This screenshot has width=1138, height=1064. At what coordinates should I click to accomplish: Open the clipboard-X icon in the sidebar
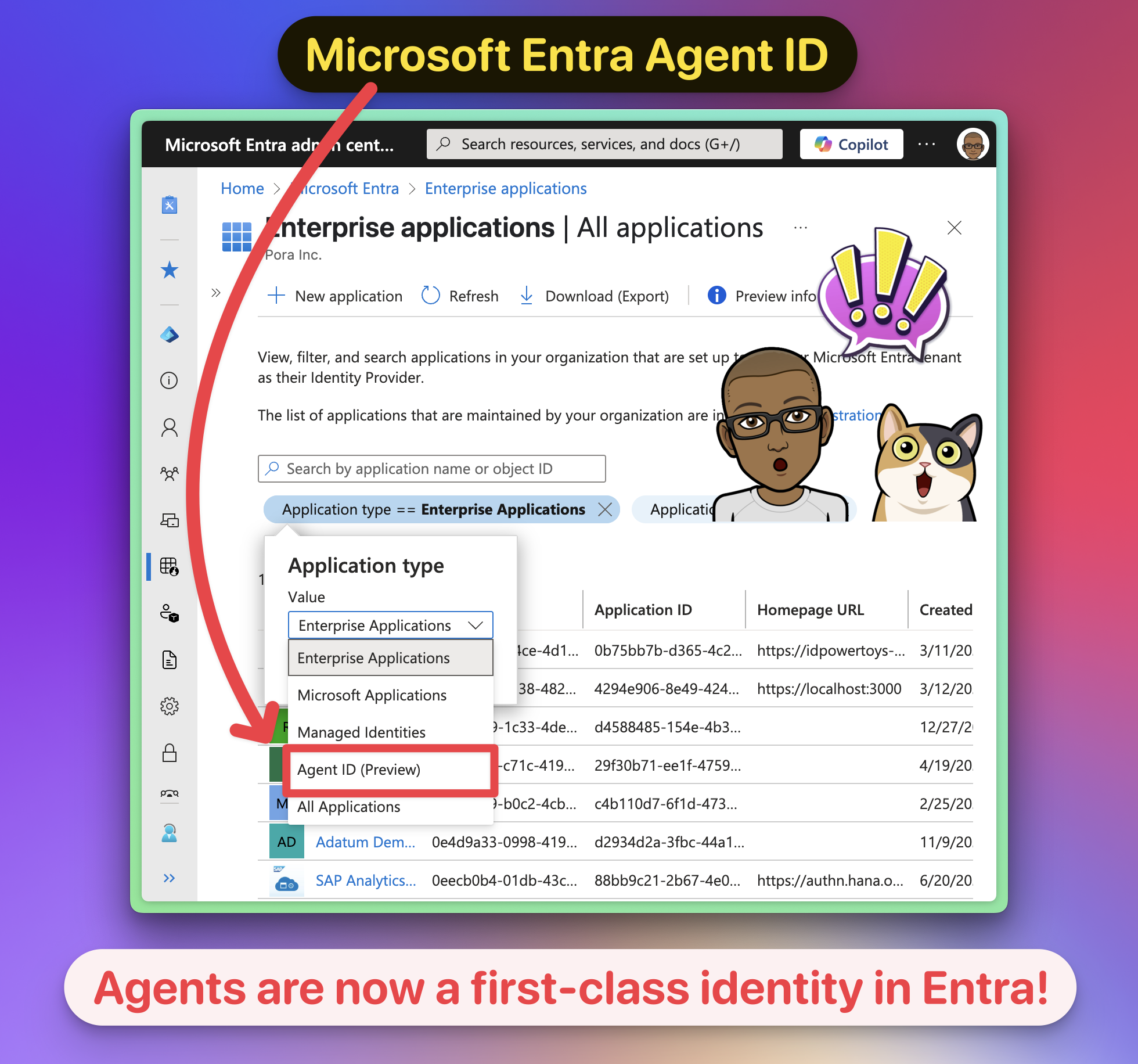click(170, 204)
